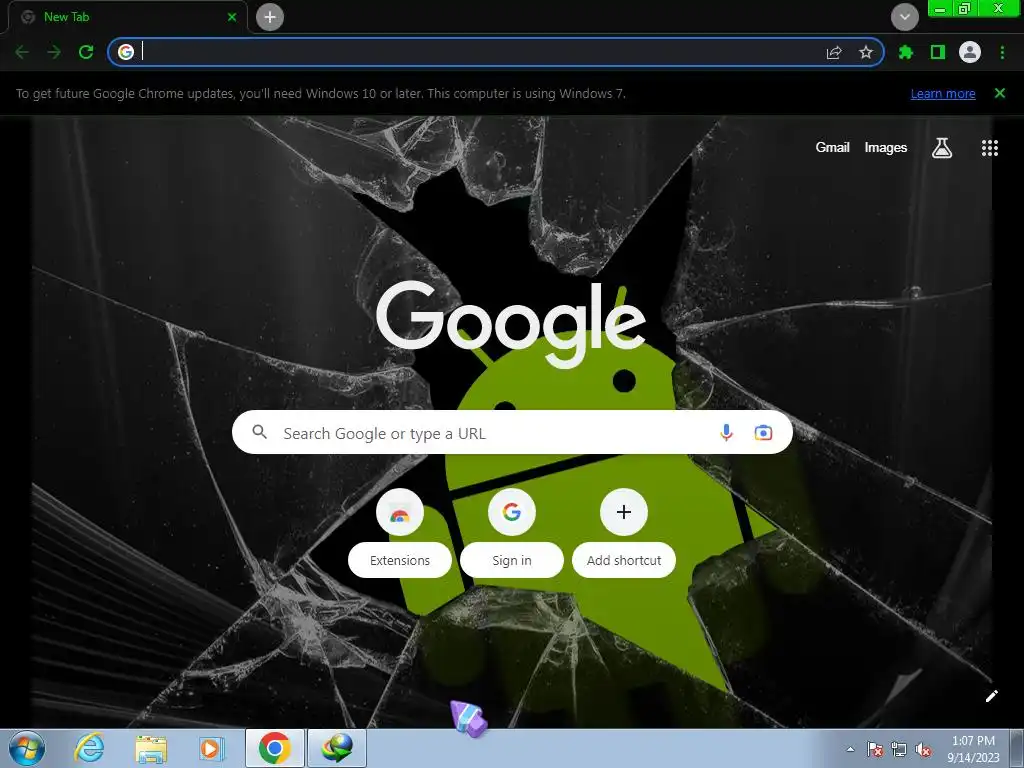
Task: Click the Learn more link
Action: (x=943, y=93)
